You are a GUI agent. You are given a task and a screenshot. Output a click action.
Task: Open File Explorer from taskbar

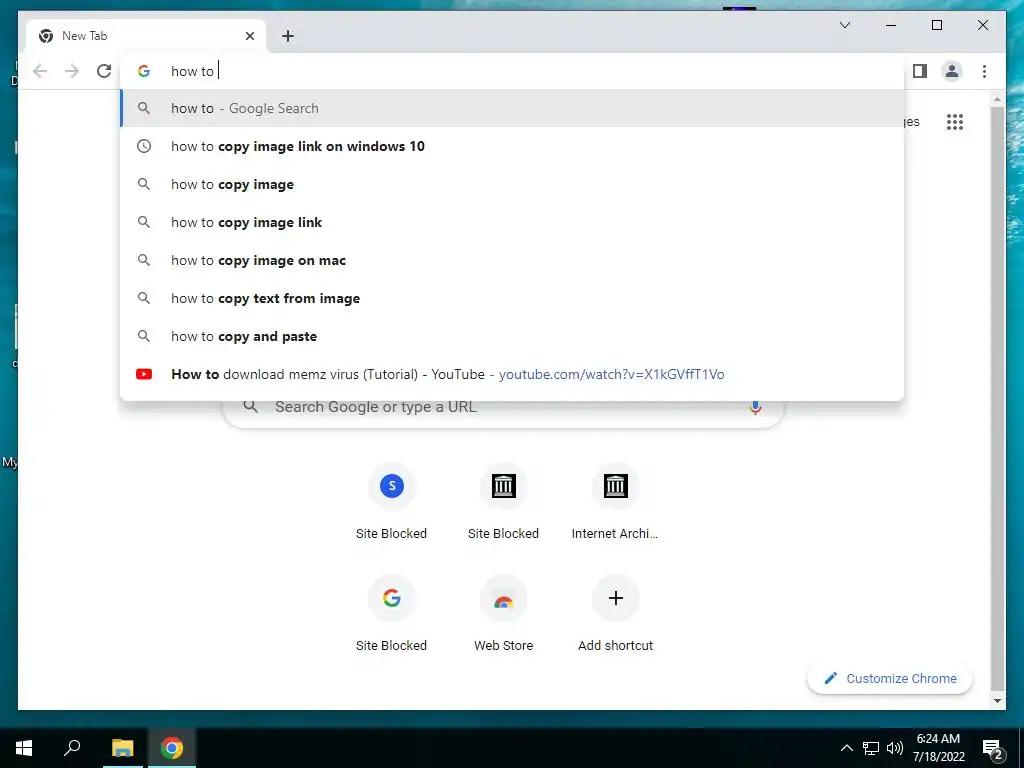(122, 748)
